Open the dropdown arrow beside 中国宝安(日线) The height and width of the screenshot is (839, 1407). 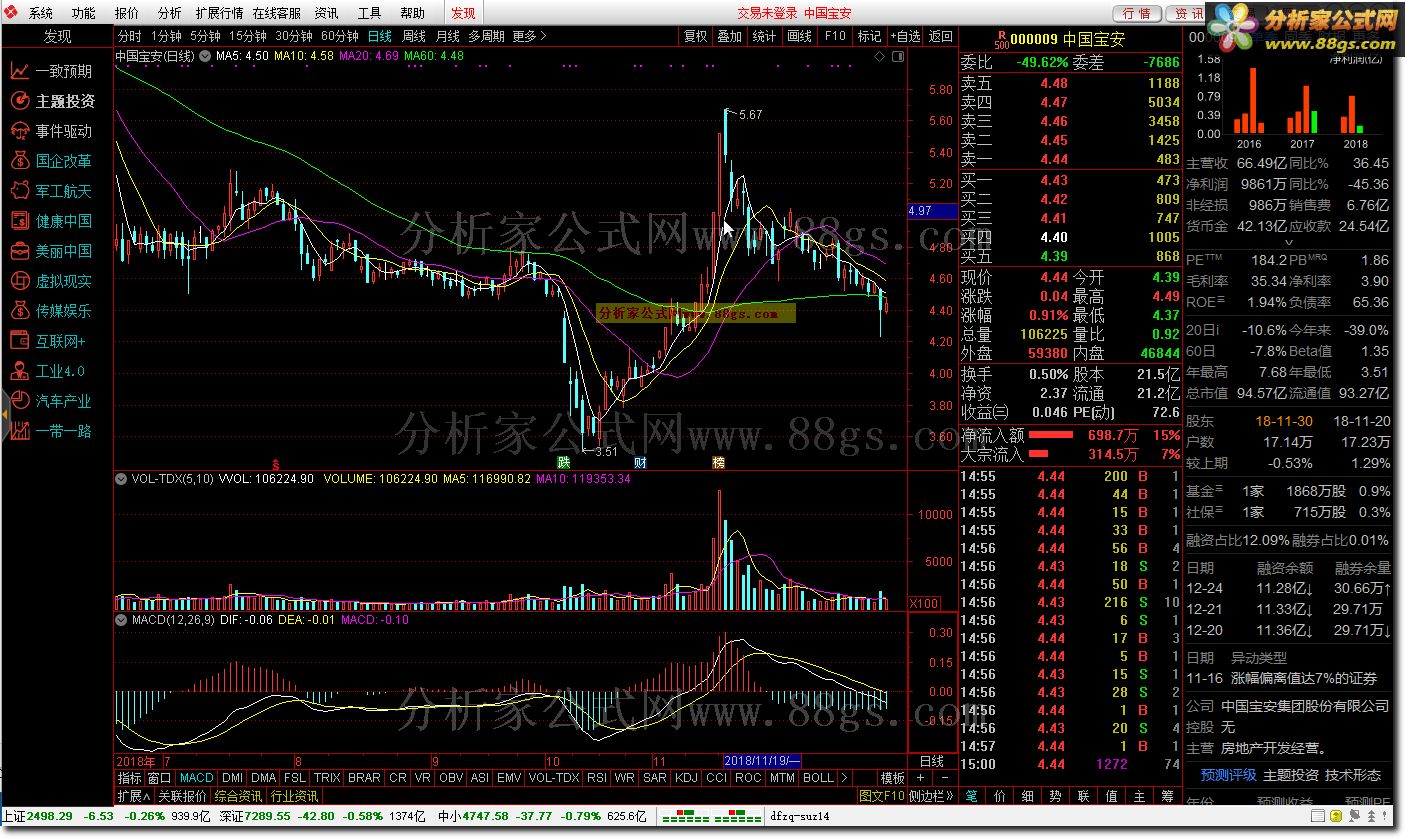coord(207,57)
